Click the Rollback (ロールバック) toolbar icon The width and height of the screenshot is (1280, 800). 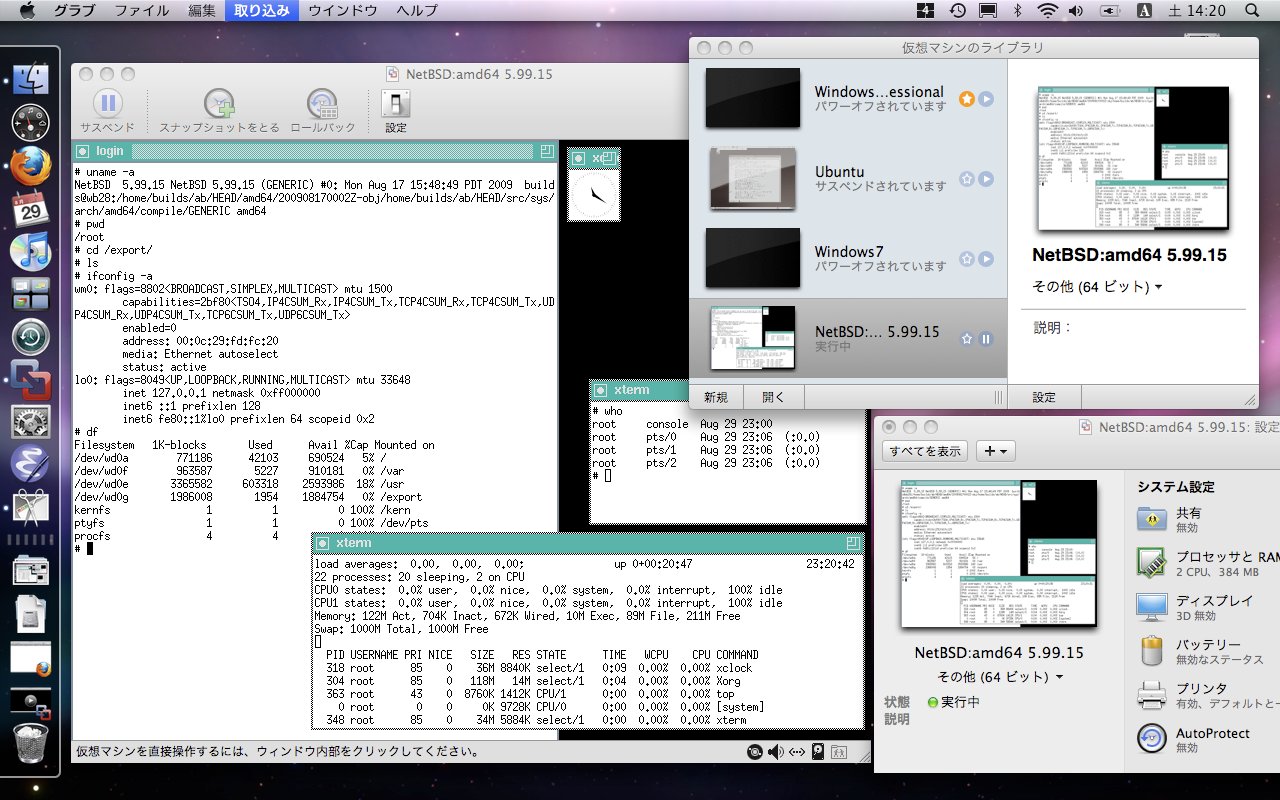[x=322, y=111]
